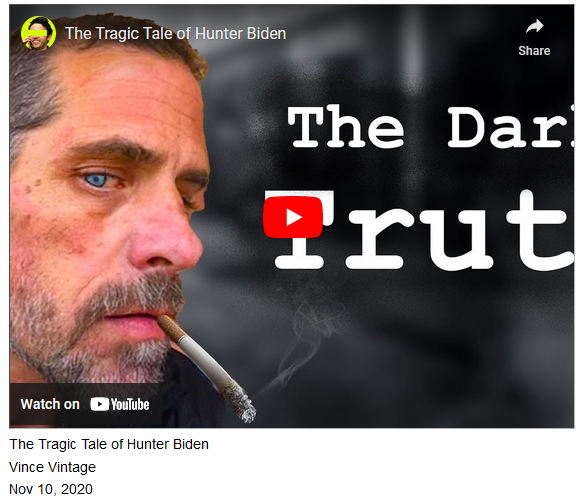
Task: Select the caption title below the video
Action: click(109, 444)
